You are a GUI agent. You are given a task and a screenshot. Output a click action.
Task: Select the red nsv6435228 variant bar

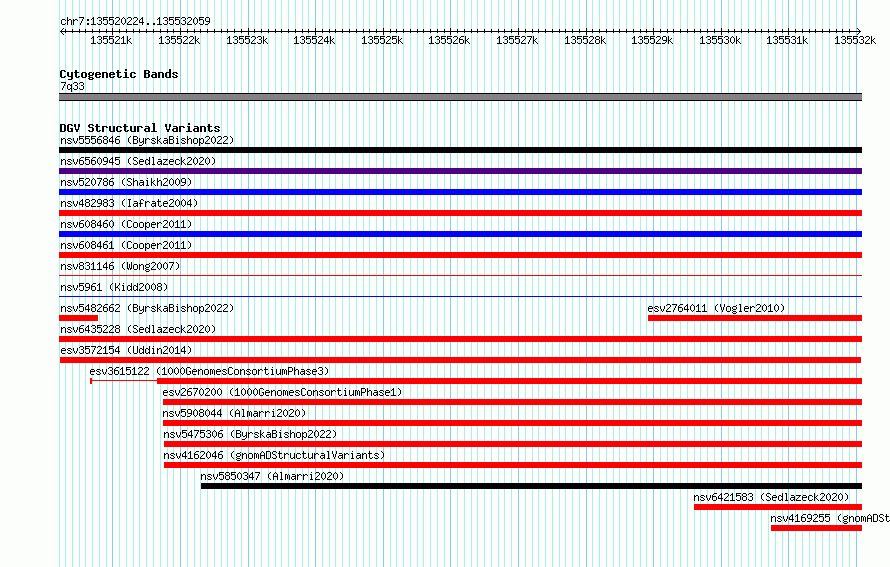[460, 339]
